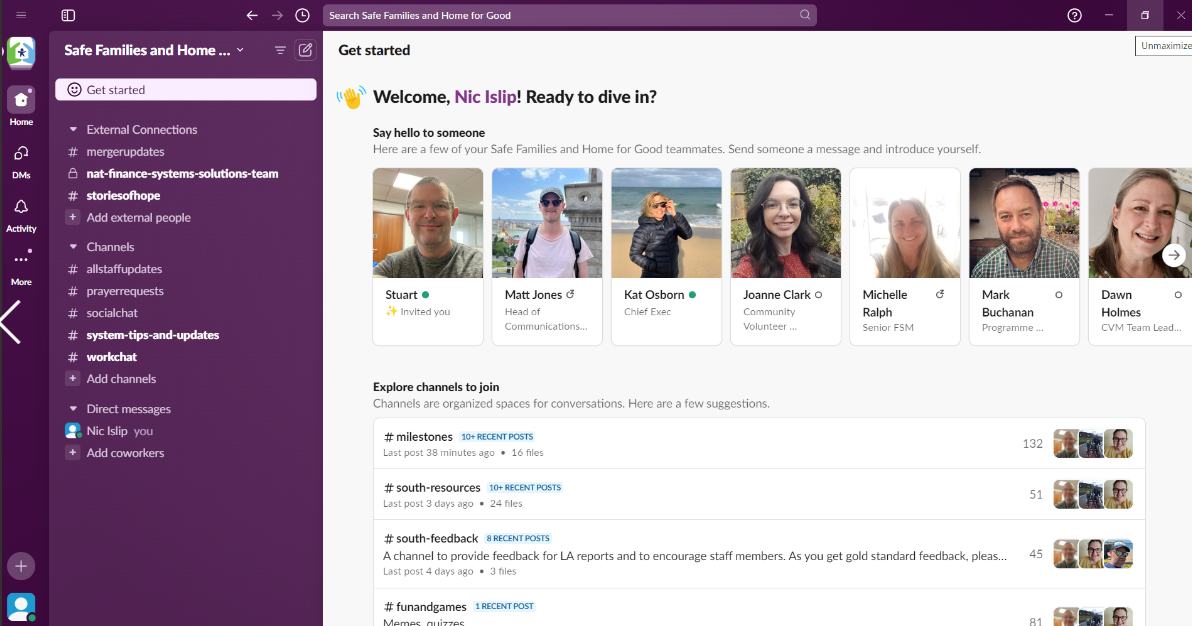1192x626 pixels.
Task: Click the Help question mark icon
Action: pyautogui.click(x=1075, y=15)
